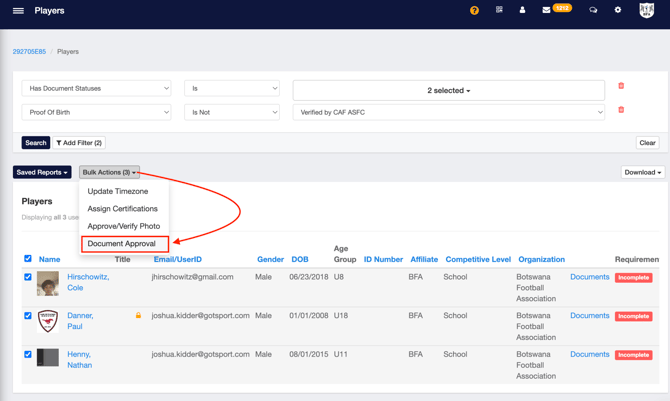Uncheck the Cole Hirschowitz row checkbox
The height and width of the screenshot is (401, 670).
(28, 277)
